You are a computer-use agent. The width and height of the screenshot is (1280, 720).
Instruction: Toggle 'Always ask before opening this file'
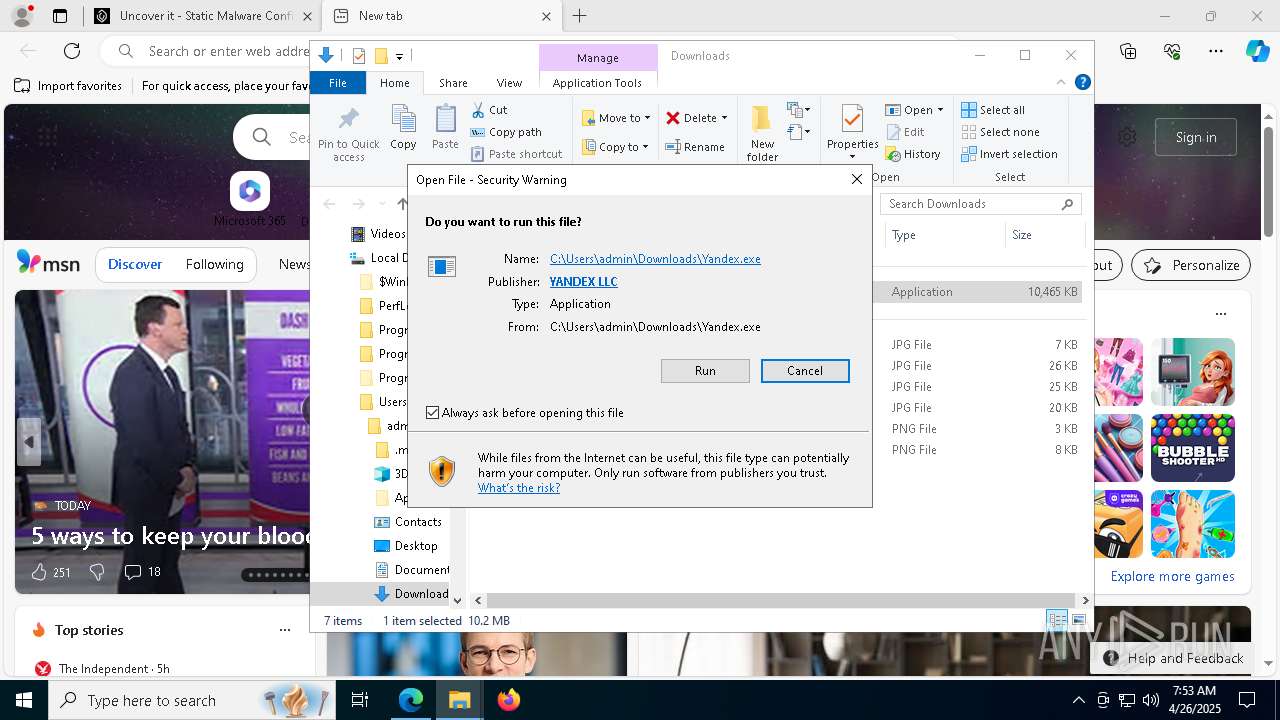click(432, 413)
